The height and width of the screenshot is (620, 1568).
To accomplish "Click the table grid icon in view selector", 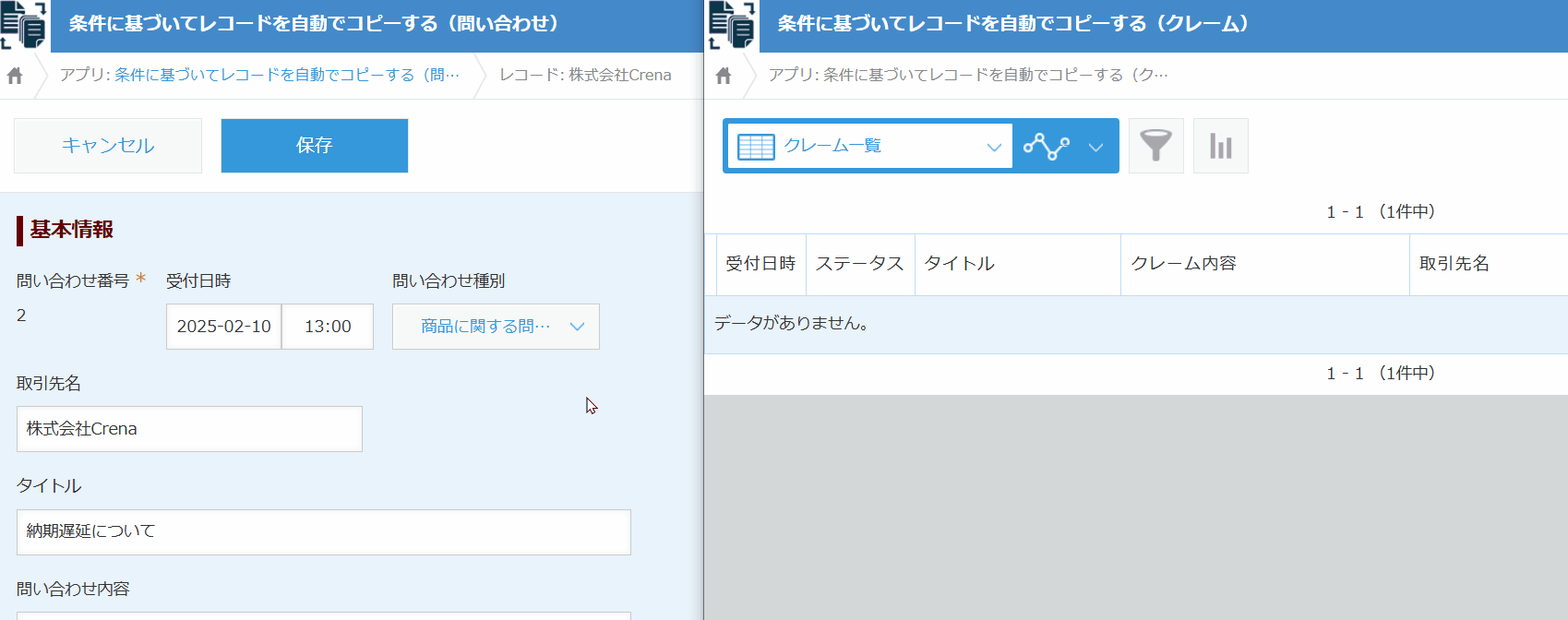I will click(x=756, y=147).
